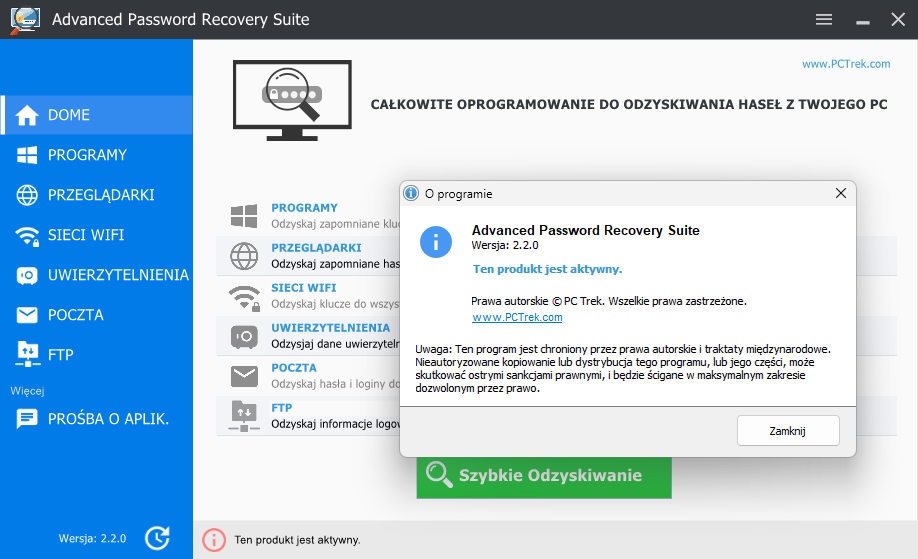Image resolution: width=918 pixels, height=559 pixels.
Task: Open POCZTA heading in main list
Action: pyautogui.click(x=294, y=368)
